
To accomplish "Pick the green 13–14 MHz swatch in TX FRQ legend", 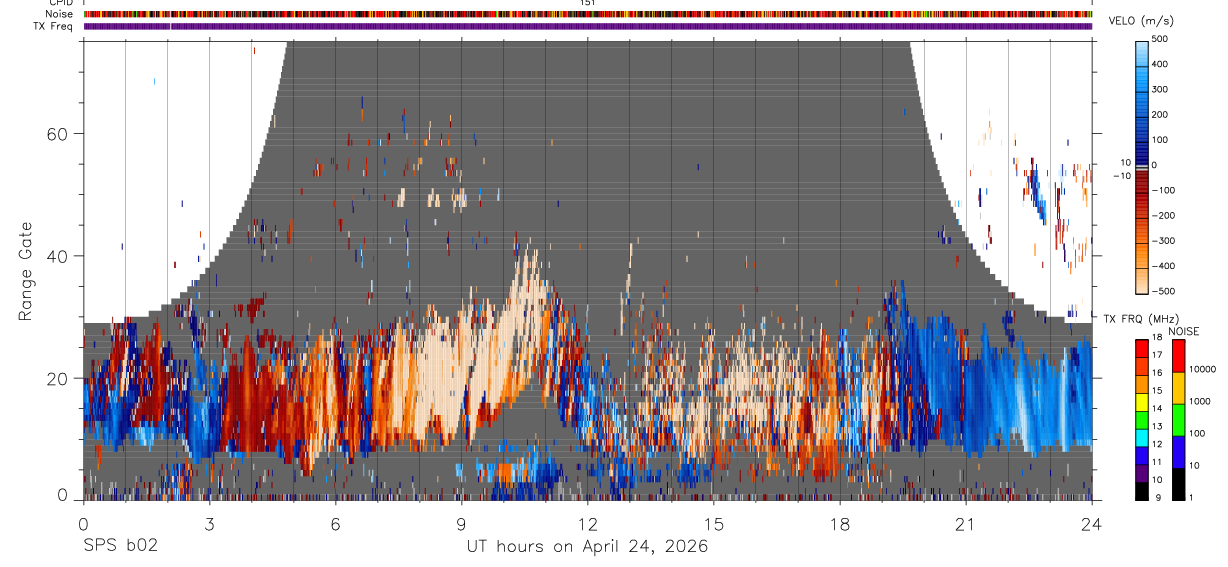I will tap(1142, 420).
